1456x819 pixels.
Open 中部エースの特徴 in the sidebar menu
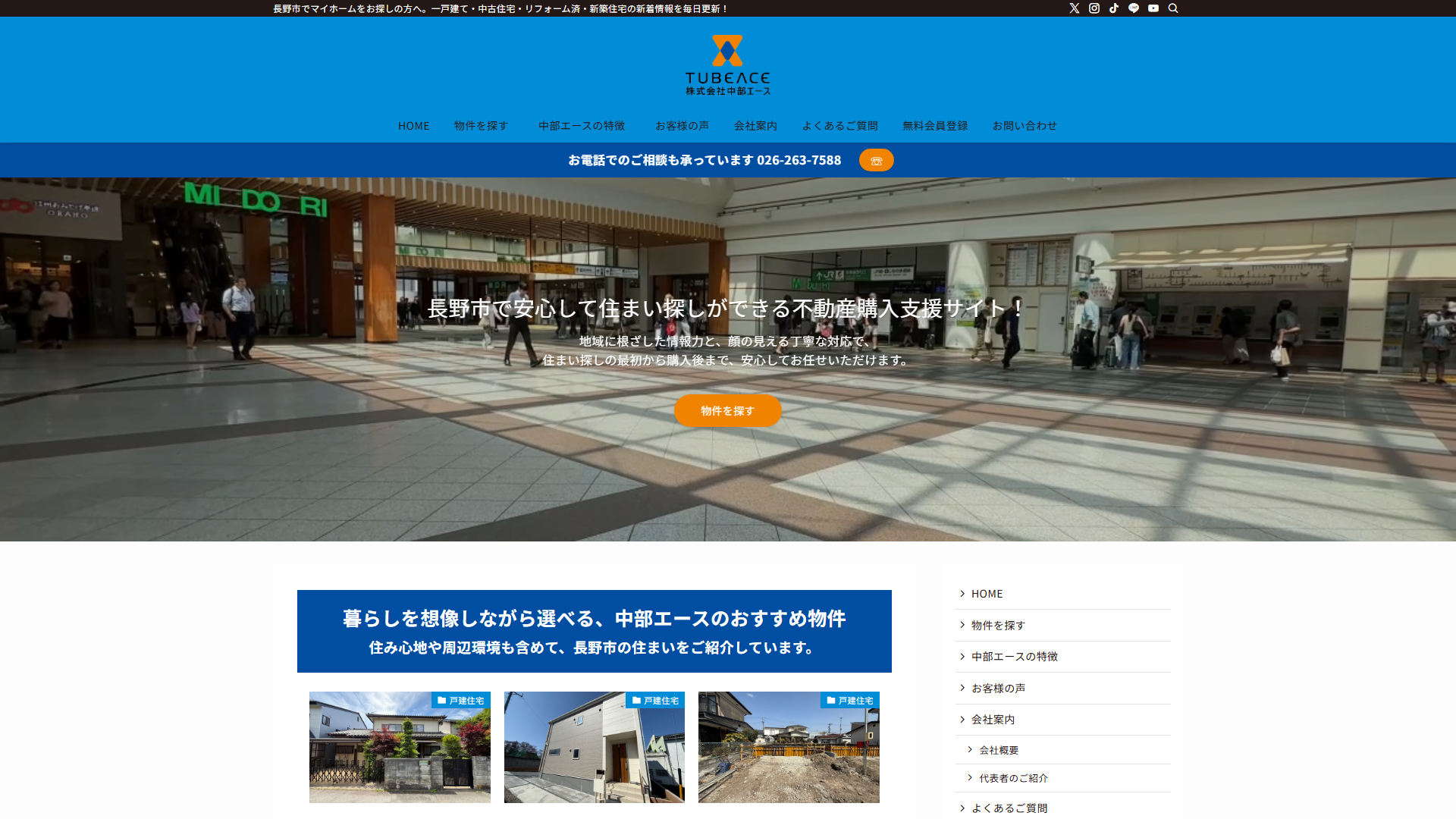click(1062, 657)
